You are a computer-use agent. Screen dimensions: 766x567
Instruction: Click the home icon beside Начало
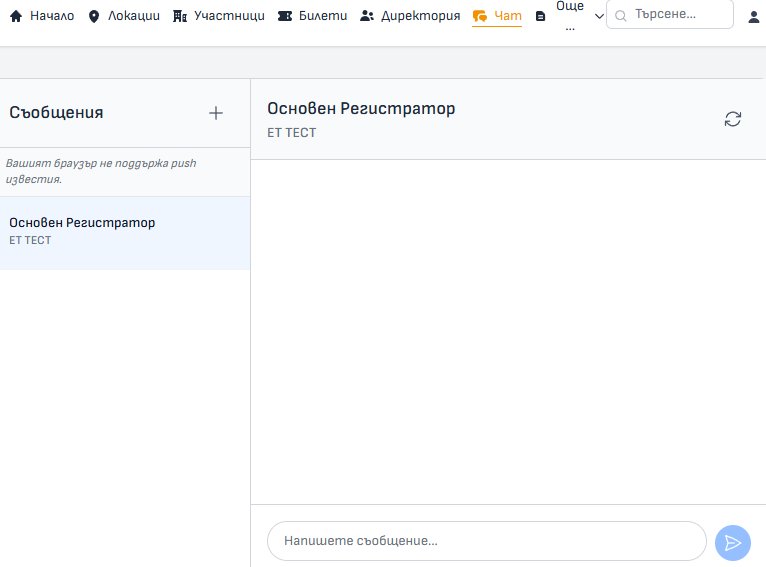16,16
